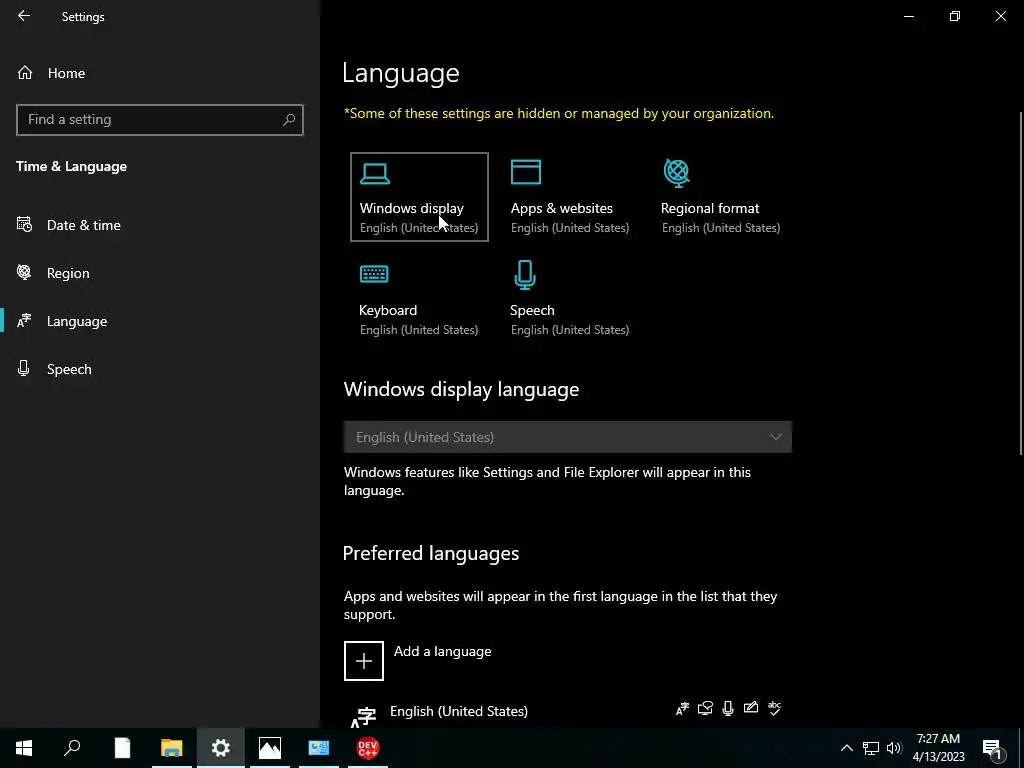Open the notification center icon
Image resolution: width=1024 pixels, height=768 pixels.
[993, 748]
